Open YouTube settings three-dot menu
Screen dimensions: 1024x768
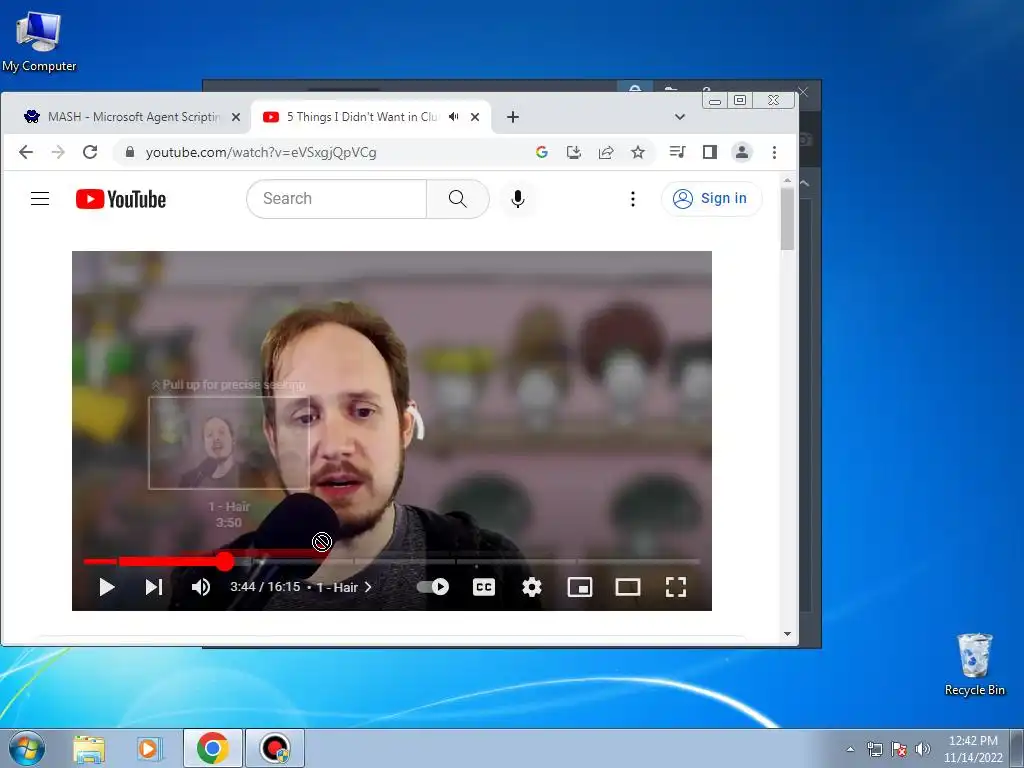(632, 199)
